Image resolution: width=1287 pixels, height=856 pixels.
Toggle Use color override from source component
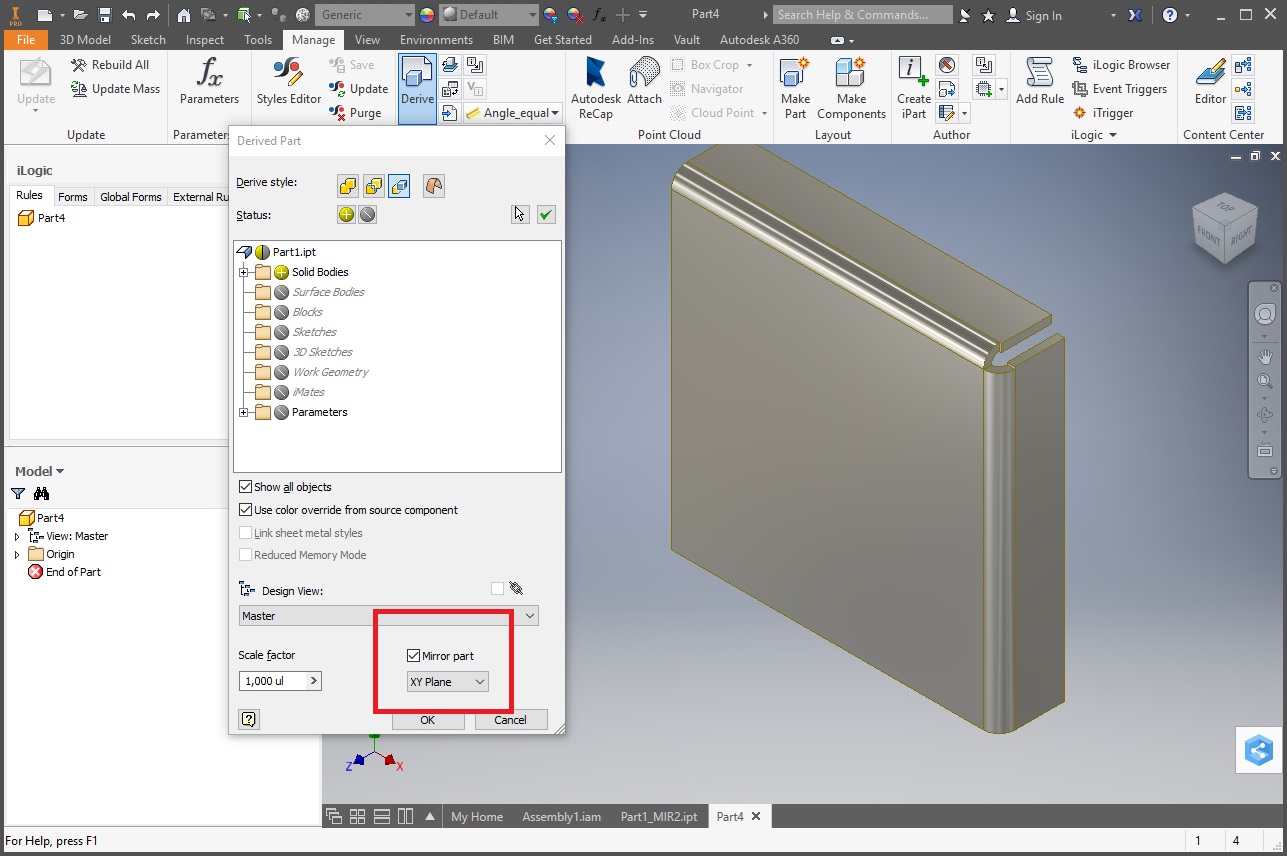click(x=245, y=510)
